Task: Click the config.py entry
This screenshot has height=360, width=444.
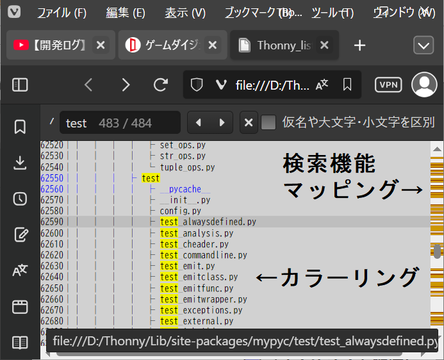Action: 181,211
